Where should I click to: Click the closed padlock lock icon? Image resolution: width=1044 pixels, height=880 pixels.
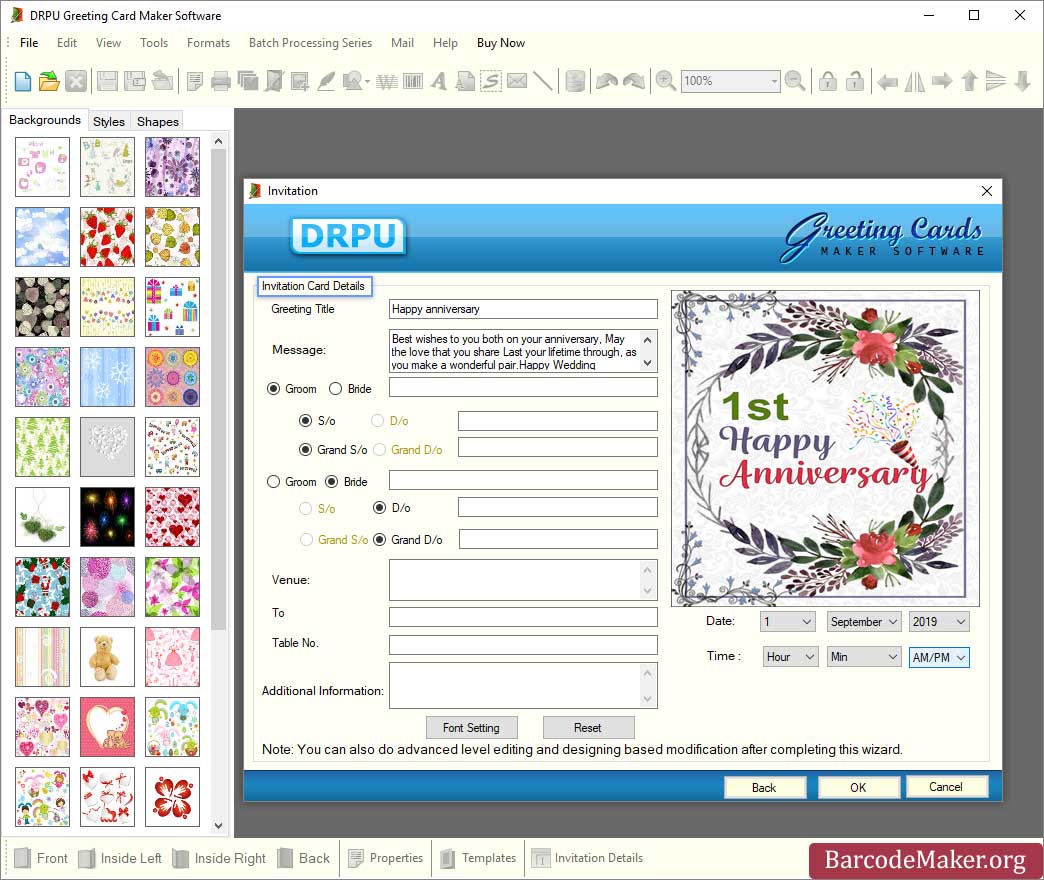click(x=827, y=82)
